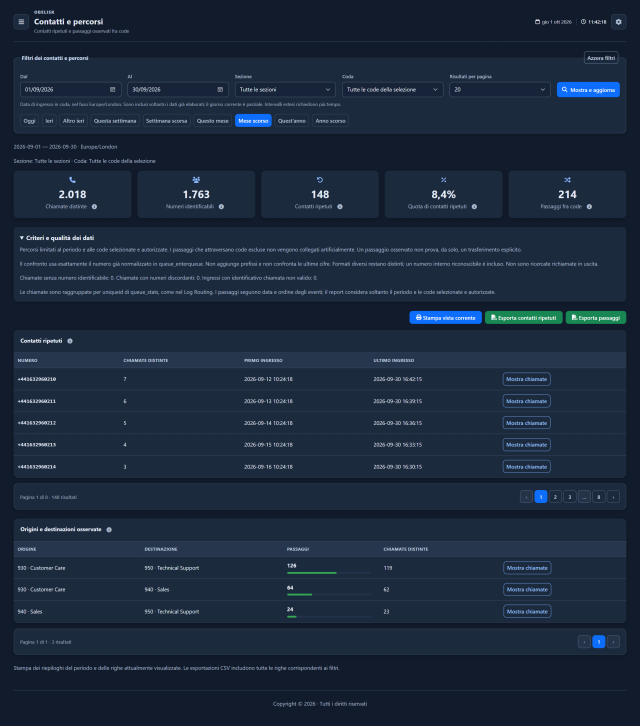Select the Questa settimana quick range

(115, 121)
